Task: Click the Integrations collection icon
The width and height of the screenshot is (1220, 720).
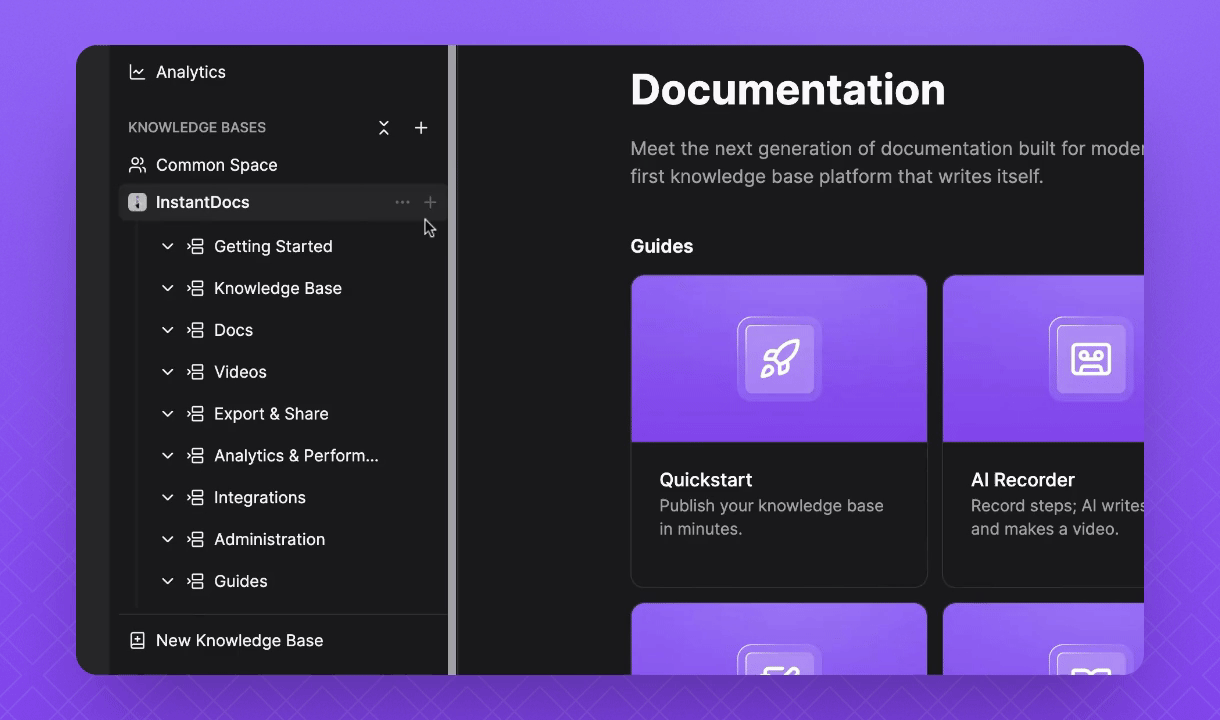Action: coord(196,498)
